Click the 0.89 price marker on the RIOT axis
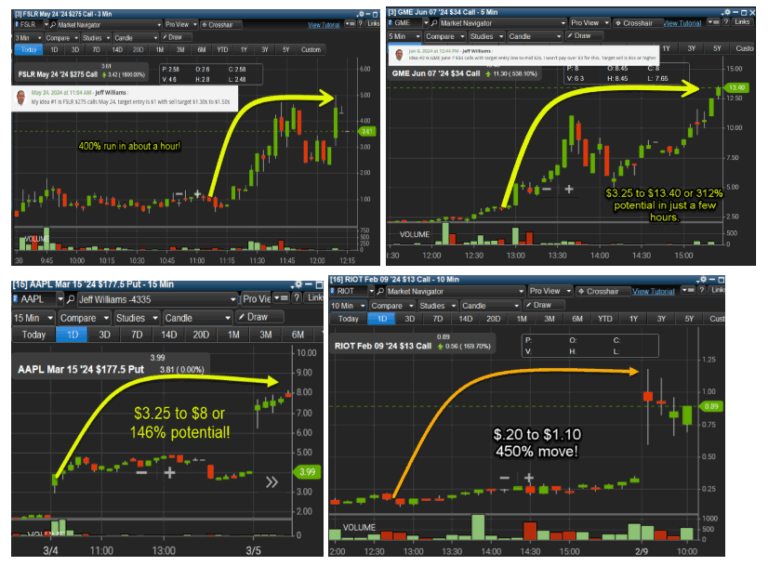The height and width of the screenshot is (566, 768). 711,406
